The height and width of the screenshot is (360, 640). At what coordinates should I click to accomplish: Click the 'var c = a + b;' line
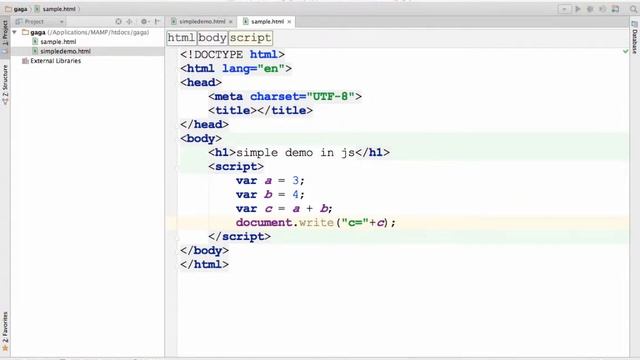[x=284, y=209]
